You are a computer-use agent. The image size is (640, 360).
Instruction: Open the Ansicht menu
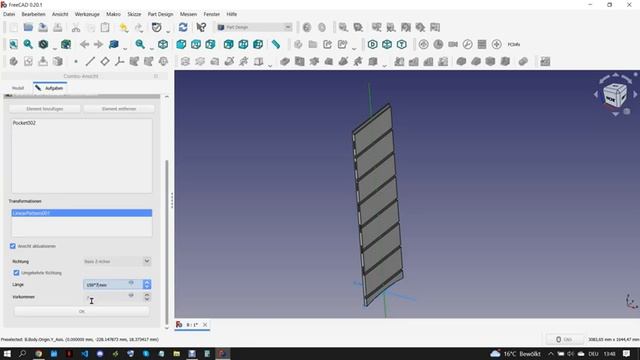click(x=60, y=14)
